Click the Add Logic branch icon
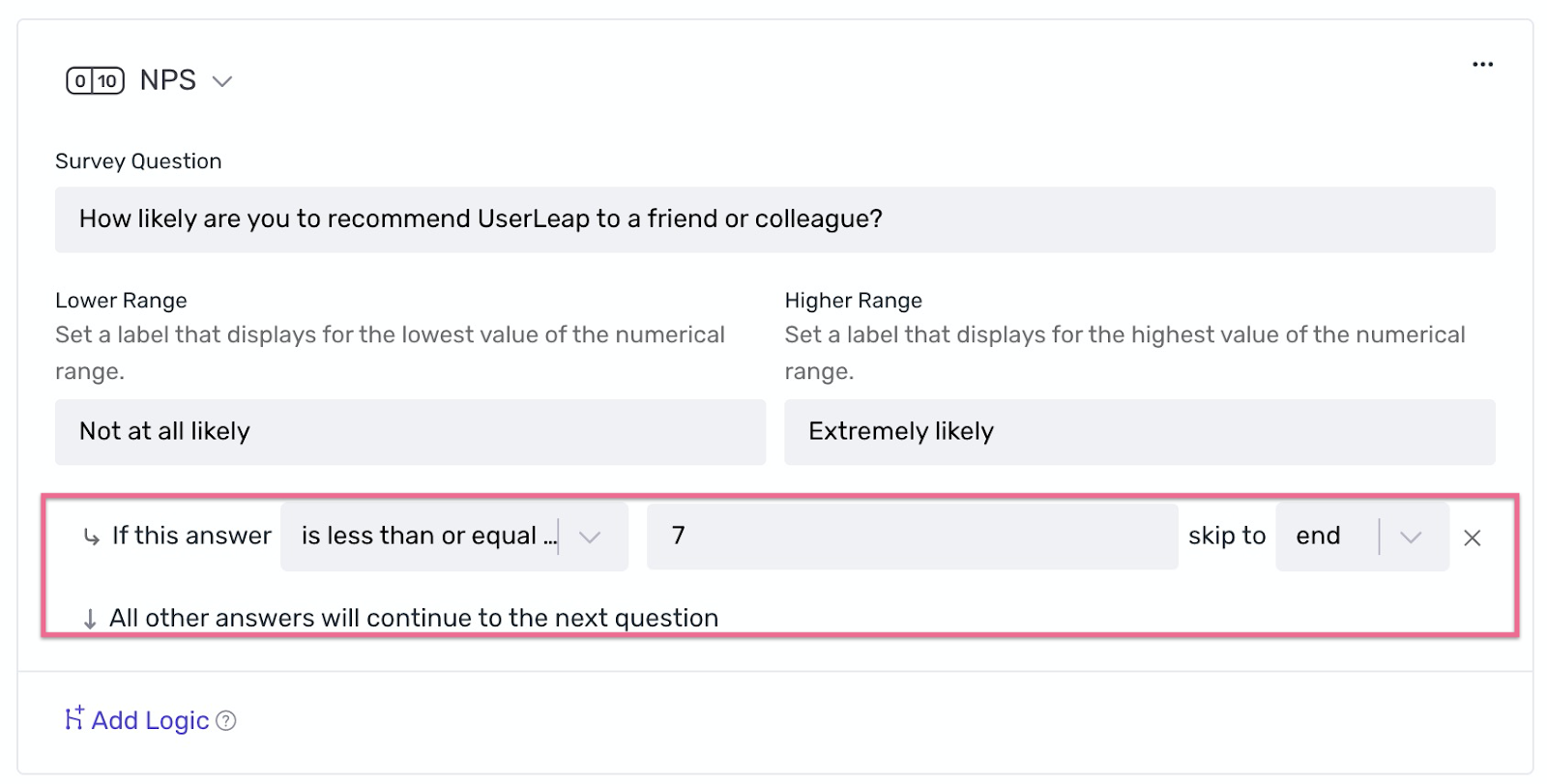 [74, 718]
